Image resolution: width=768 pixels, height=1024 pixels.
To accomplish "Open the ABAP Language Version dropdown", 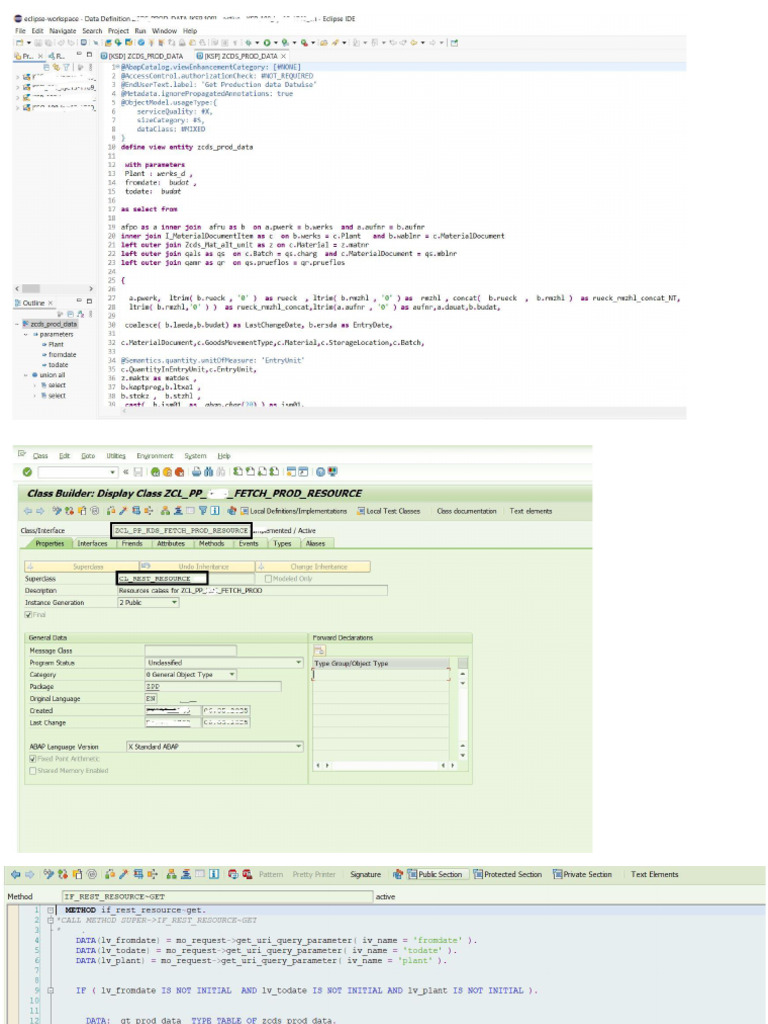I will pyautogui.click(x=298, y=746).
